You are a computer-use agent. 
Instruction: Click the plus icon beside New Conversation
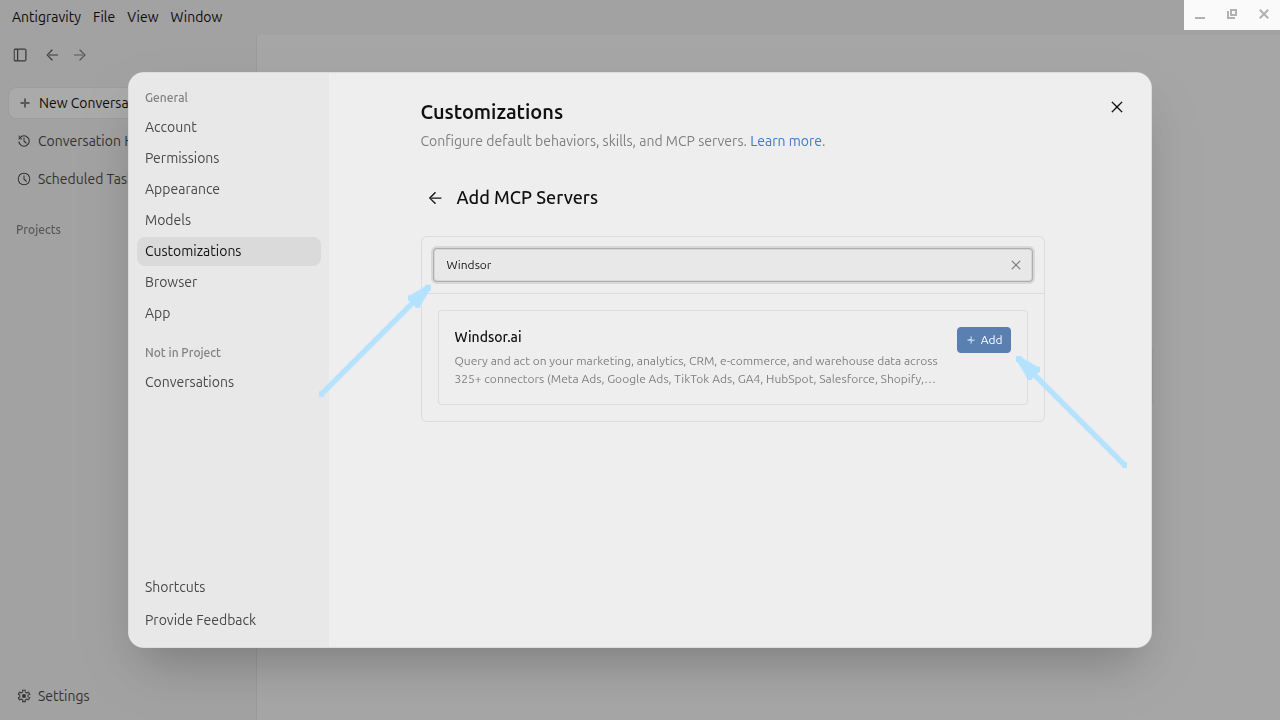click(x=24, y=103)
